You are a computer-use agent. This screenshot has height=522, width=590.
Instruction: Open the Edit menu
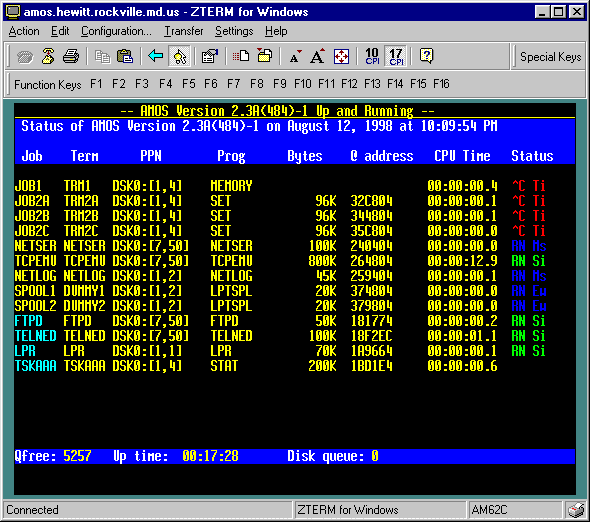[x=60, y=31]
